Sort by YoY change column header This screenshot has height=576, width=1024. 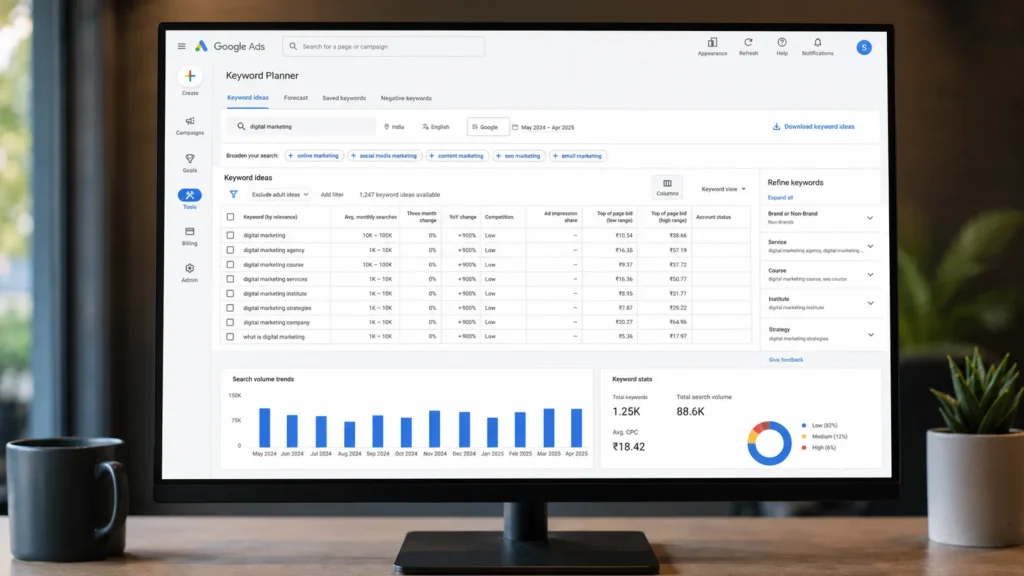(462, 217)
